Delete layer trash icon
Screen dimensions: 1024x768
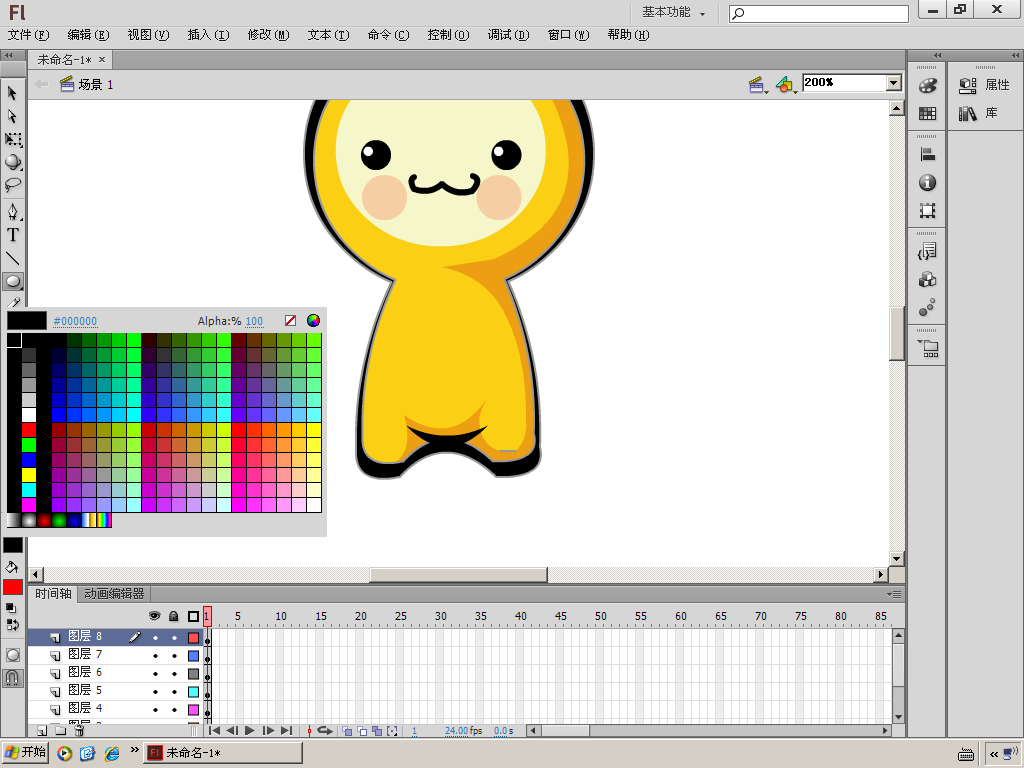(79, 731)
